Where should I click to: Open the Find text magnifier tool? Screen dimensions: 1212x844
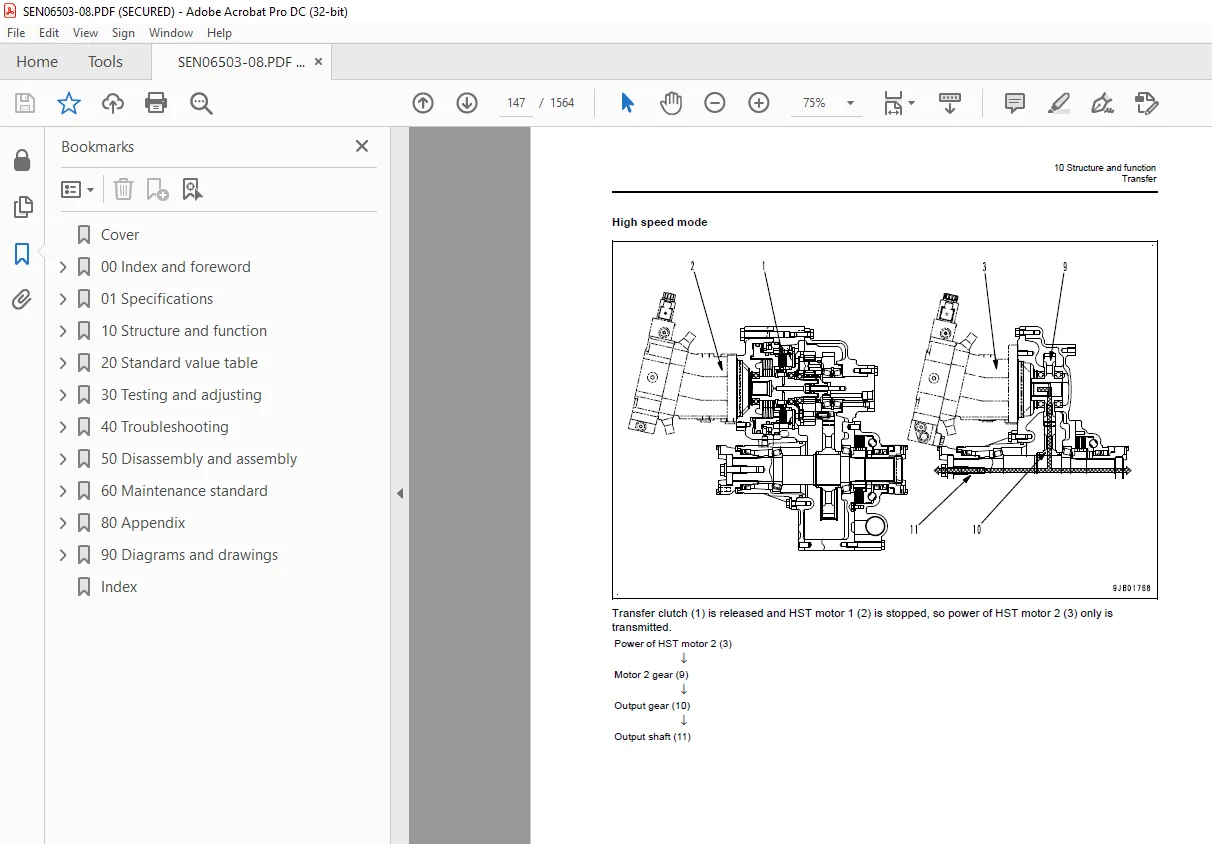[x=201, y=103]
